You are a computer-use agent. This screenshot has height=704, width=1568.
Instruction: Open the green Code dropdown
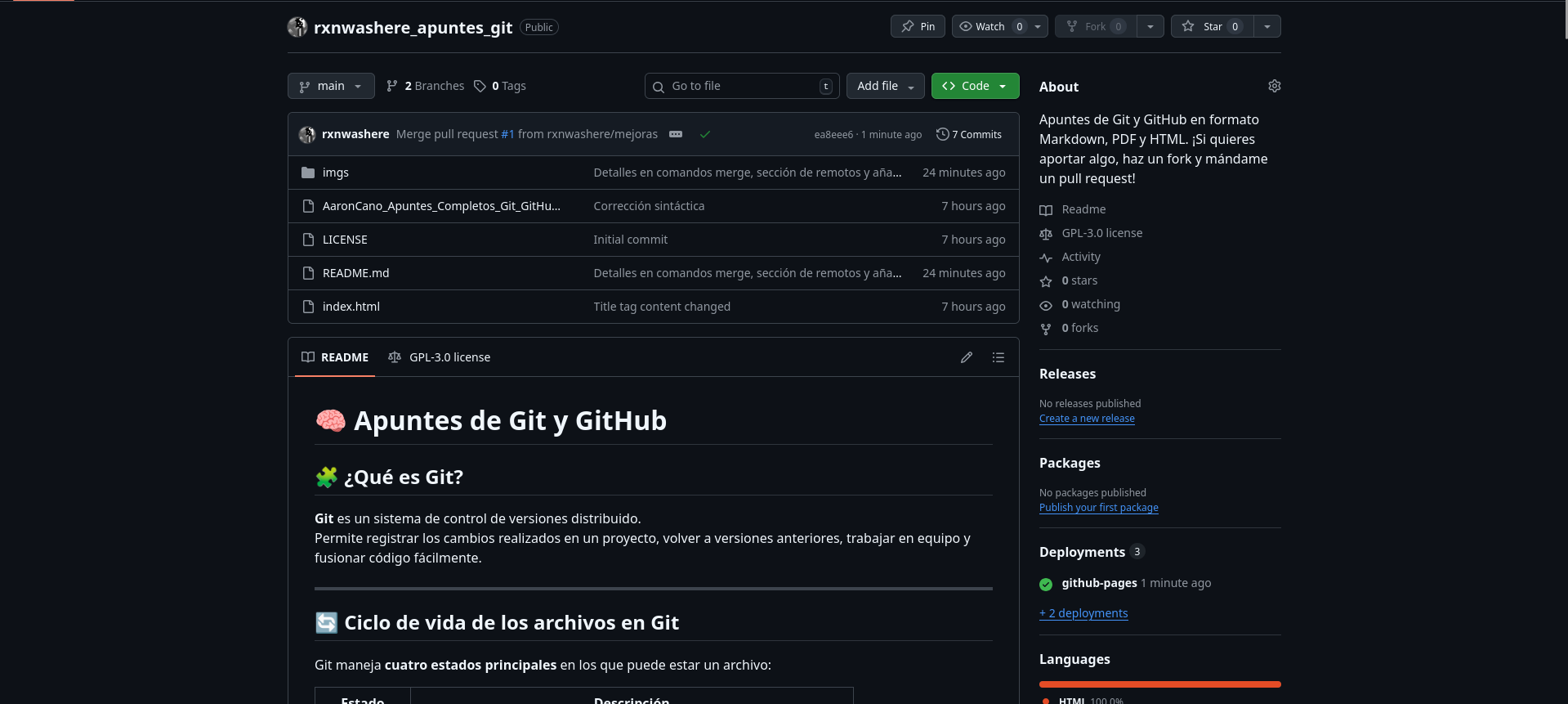[x=976, y=86]
